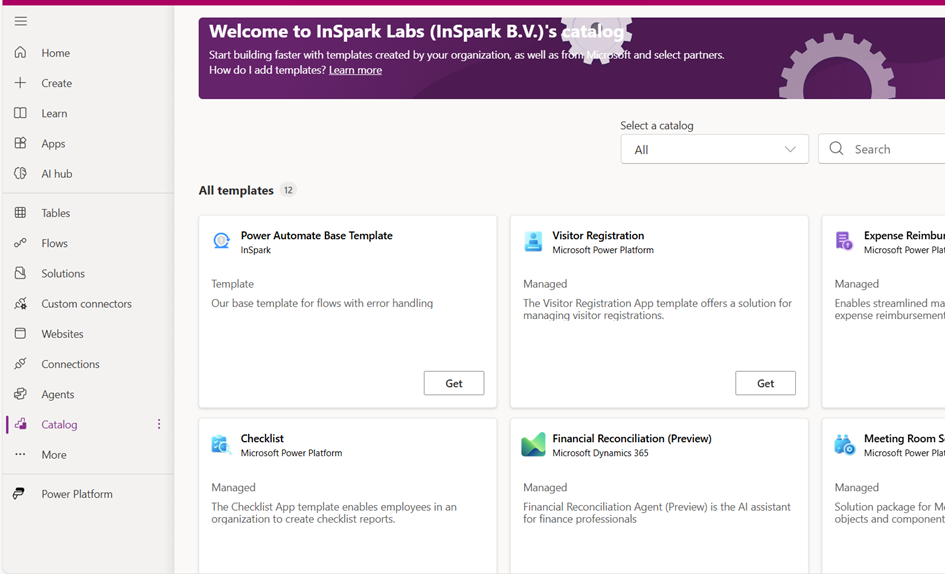Click the Power Platform icon
The height and width of the screenshot is (574, 945).
[19, 493]
